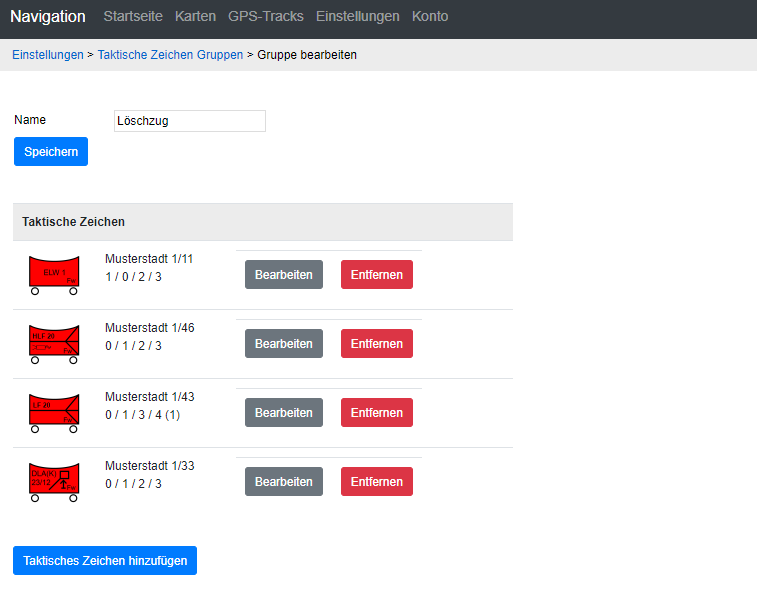Click the DLA(K) 23/12 tactical sign icon
This screenshot has height=599, width=757.
pos(54,482)
